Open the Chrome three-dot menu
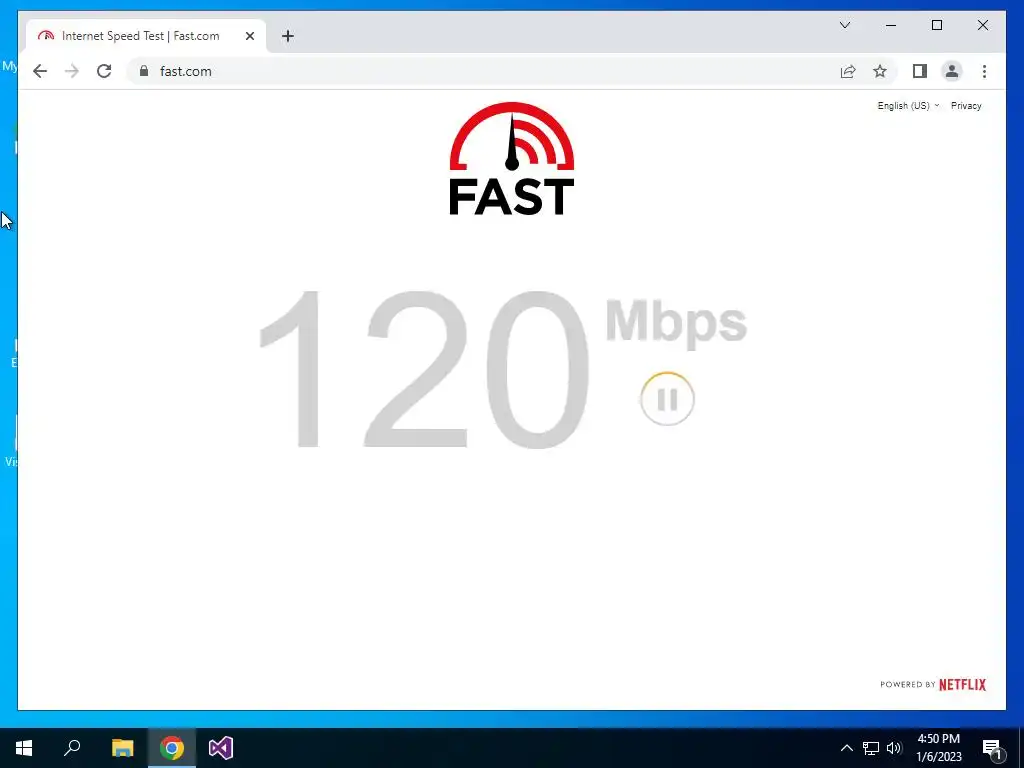Viewport: 1024px width, 768px height. click(x=984, y=71)
